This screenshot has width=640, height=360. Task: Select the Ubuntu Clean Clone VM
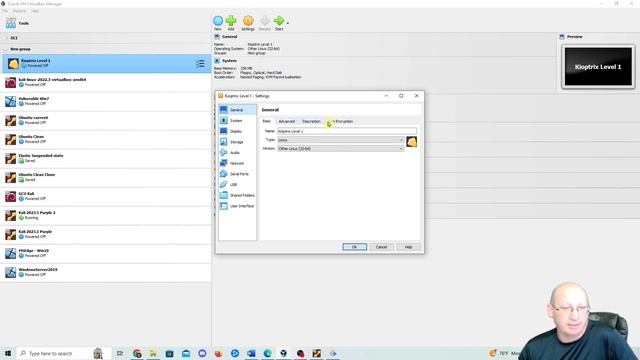(x=106, y=177)
